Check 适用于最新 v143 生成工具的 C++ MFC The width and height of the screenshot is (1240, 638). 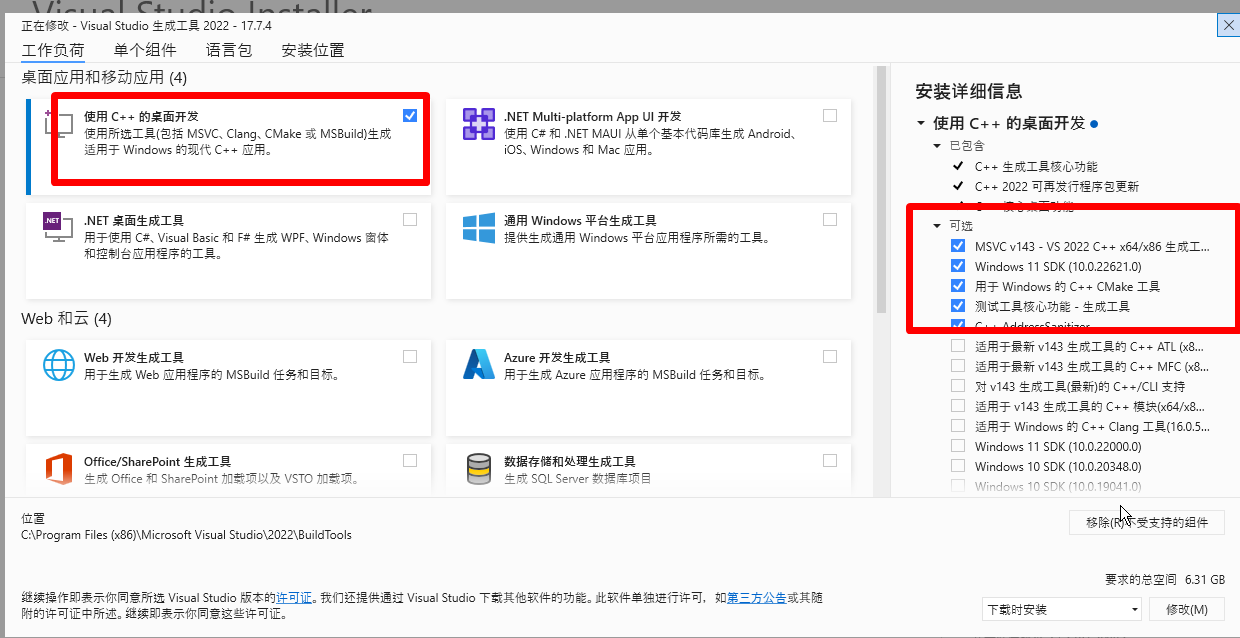(x=958, y=366)
